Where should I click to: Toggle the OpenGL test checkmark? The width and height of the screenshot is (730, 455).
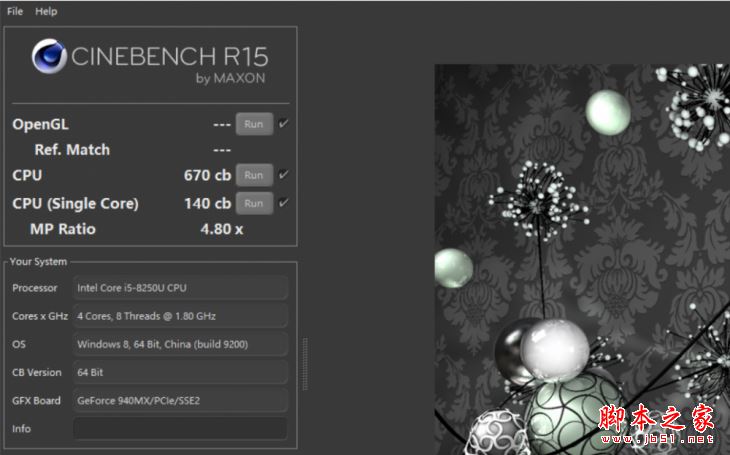click(x=283, y=123)
